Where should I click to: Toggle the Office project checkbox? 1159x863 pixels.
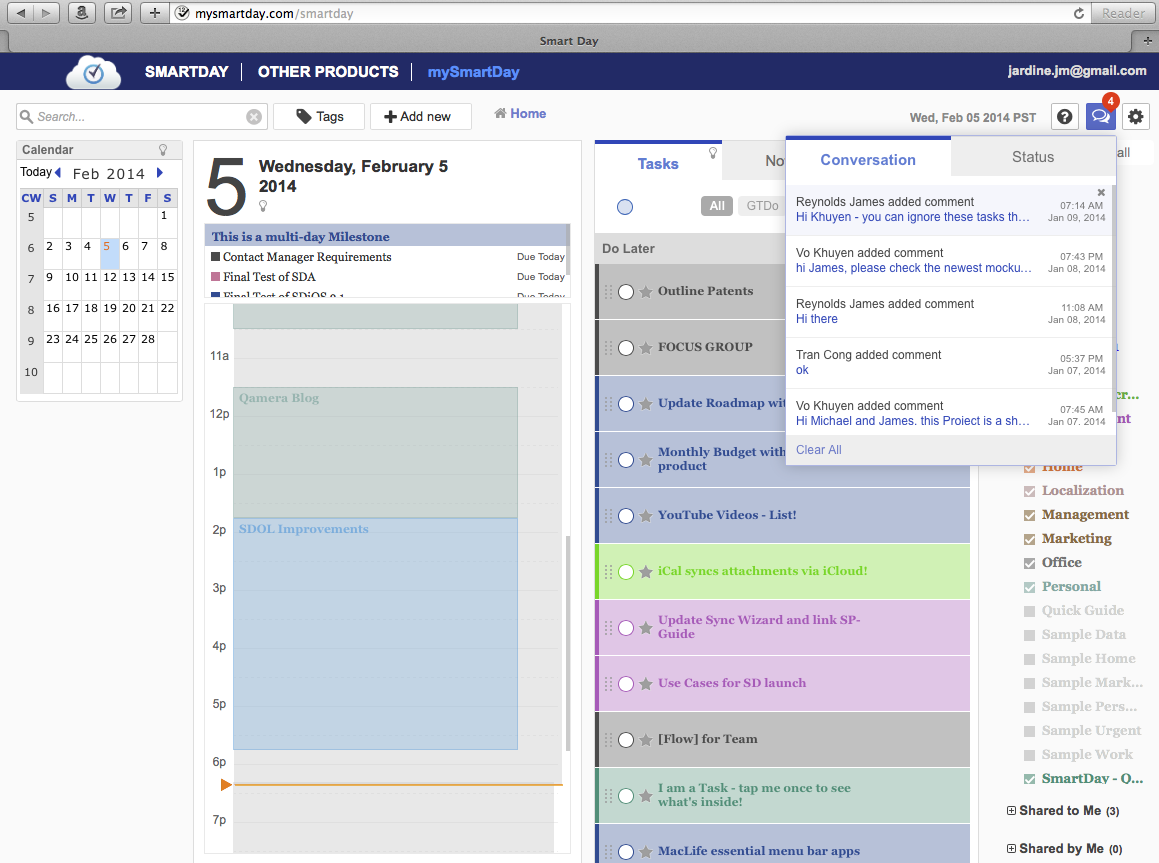point(1029,563)
